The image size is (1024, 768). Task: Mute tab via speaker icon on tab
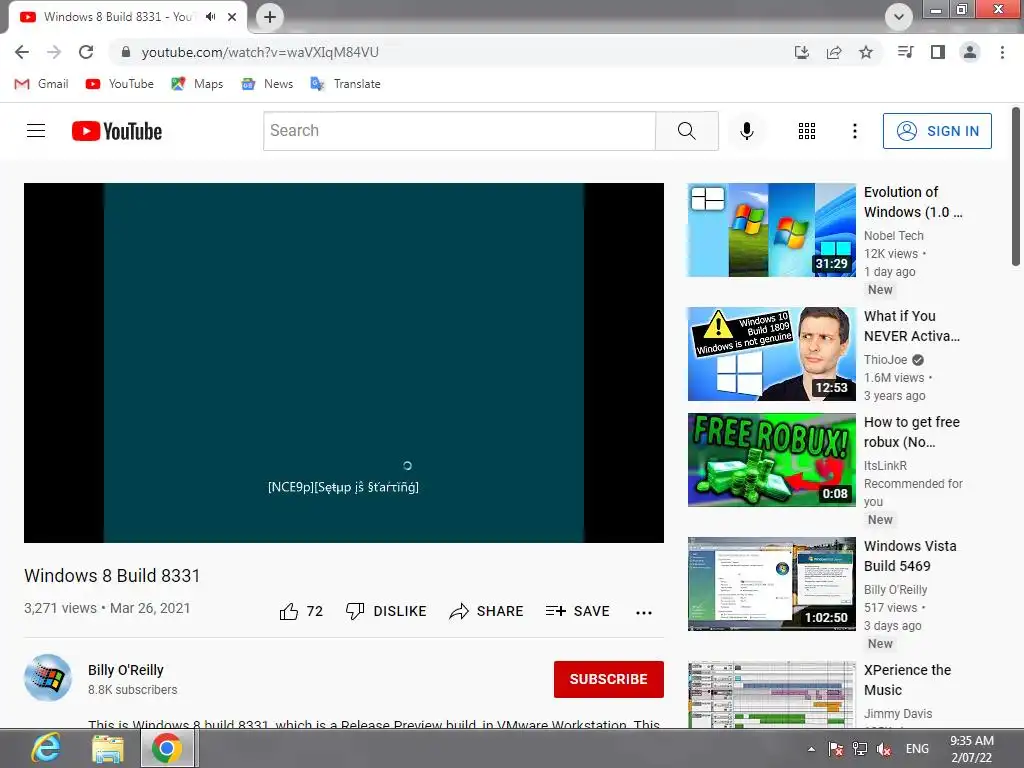point(210,17)
